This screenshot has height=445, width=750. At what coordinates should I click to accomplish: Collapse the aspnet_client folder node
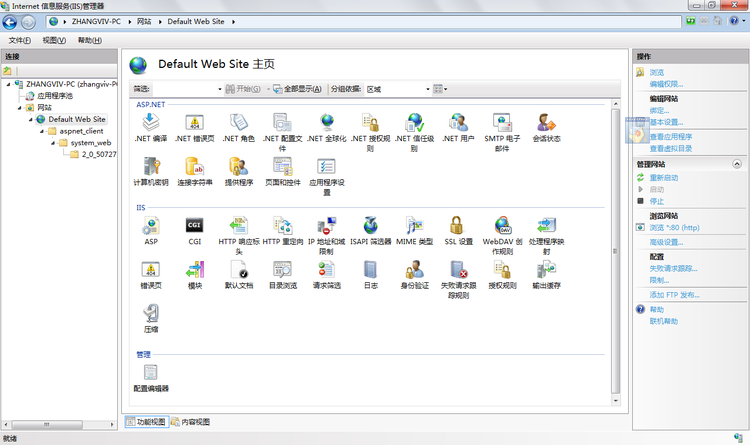[x=42, y=131]
